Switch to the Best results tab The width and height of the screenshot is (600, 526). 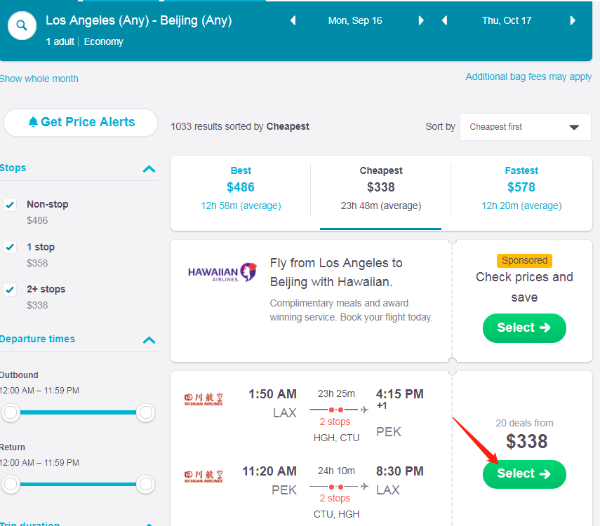pyautogui.click(x=240, y=186)
